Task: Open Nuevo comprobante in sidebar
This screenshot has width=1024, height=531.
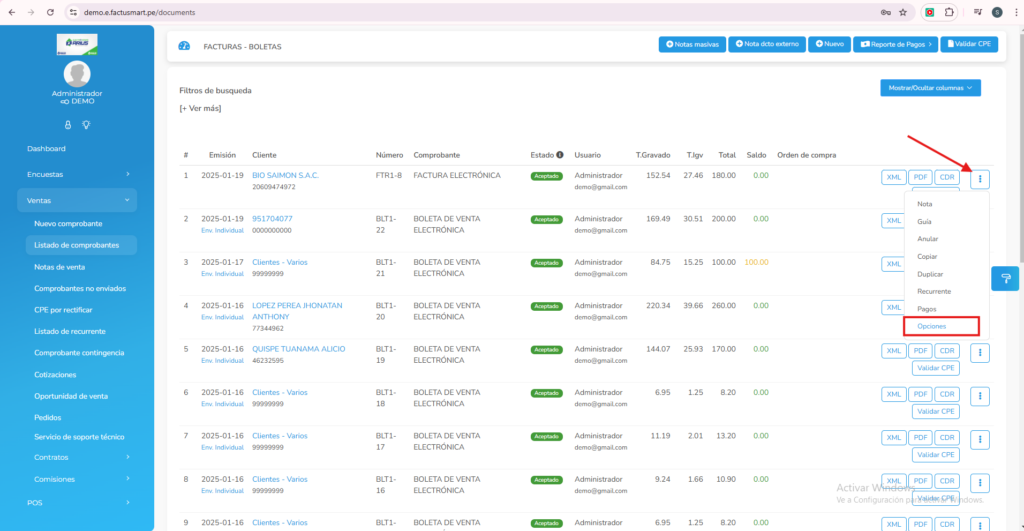Action: (x=68, y=223)
